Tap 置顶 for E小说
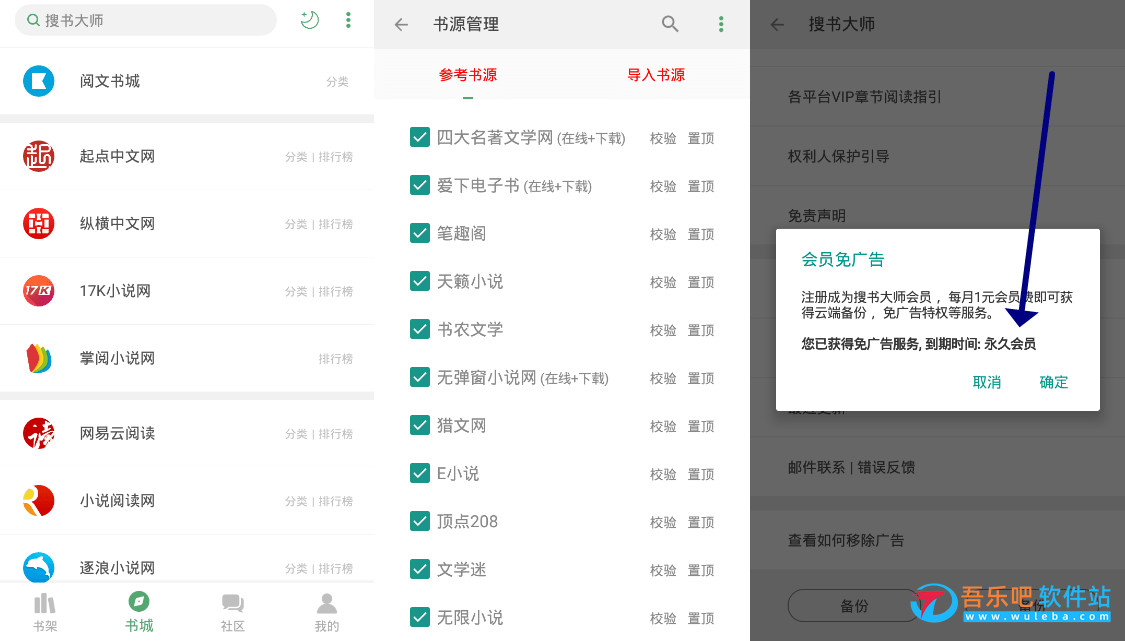 click(701, 474)
